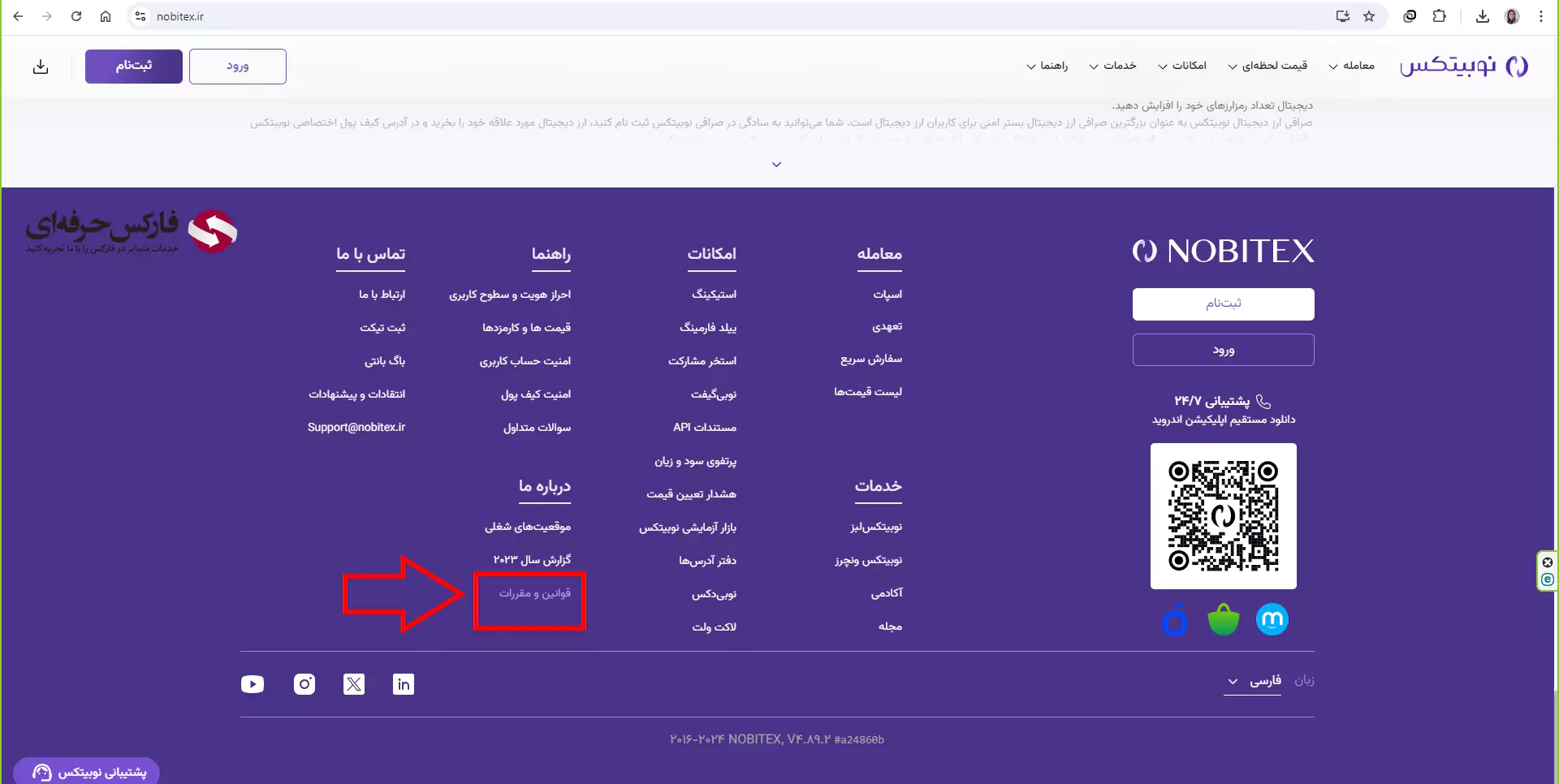
Task: Open the امنیت حساب کاربری link
Action: (x=525, y=361)
